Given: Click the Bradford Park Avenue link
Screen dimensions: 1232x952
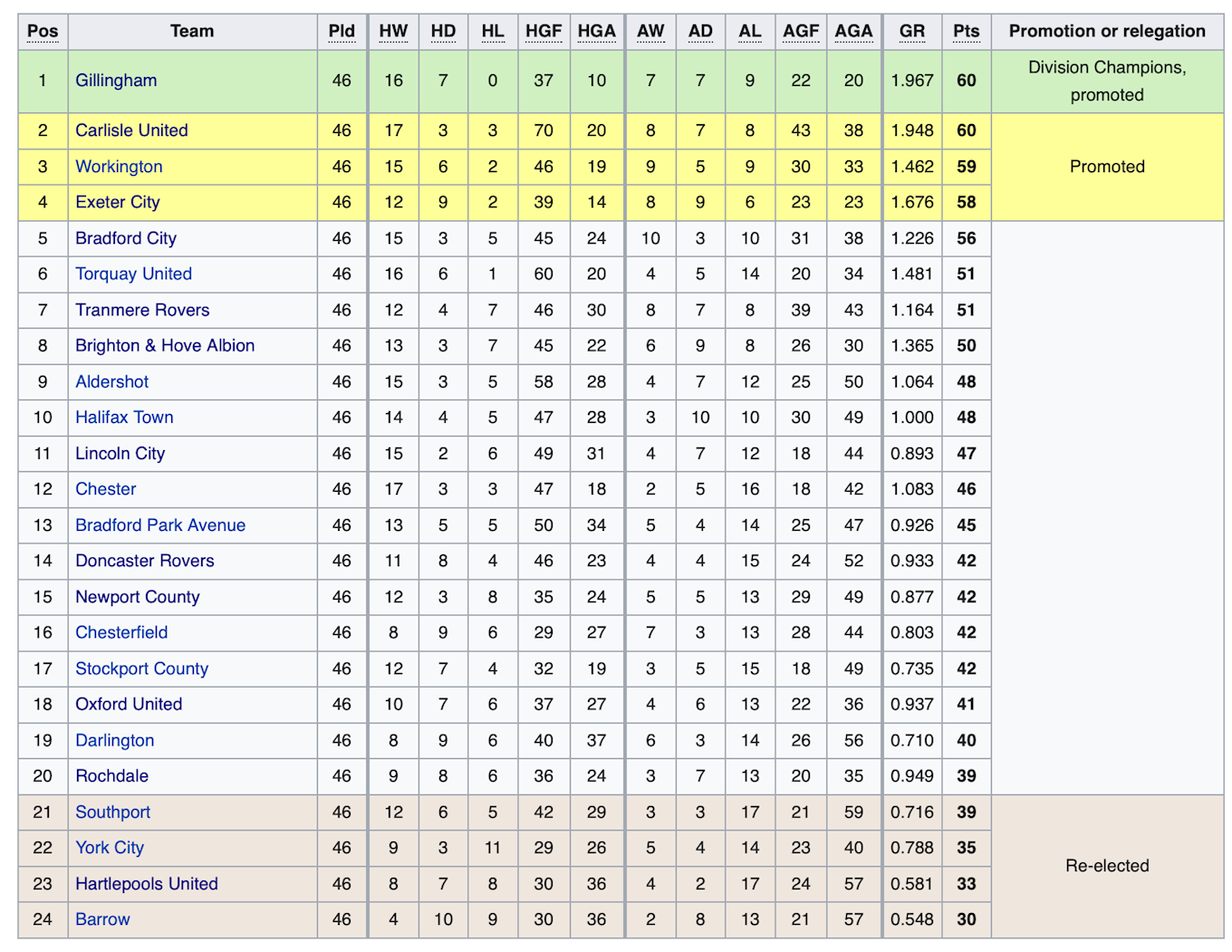Looking at the screenshot, I should [160, 525].
